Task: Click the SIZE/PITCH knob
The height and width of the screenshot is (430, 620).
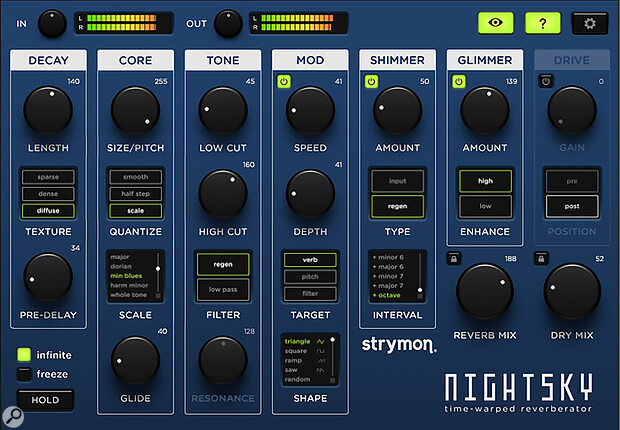Action: coord(136,111)
